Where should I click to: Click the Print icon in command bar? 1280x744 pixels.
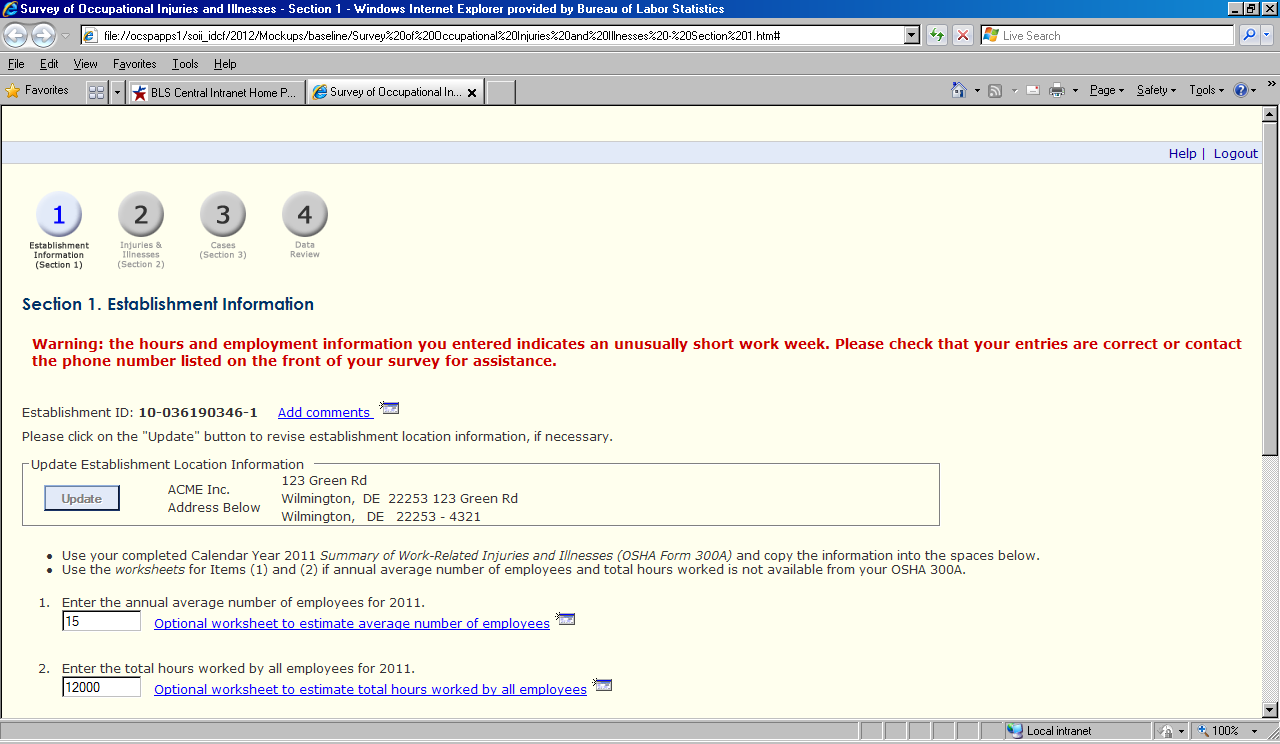click(x=1057, y=90)
